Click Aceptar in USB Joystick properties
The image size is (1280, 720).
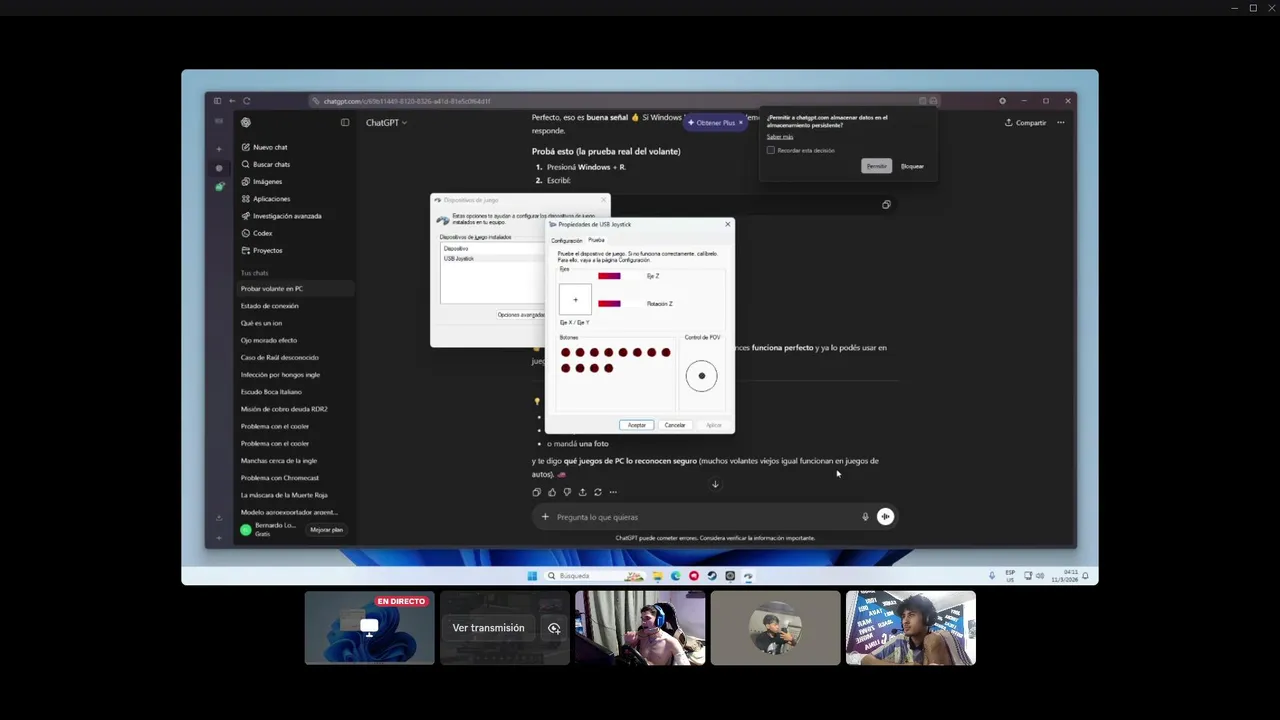pyautogui.click(x=637, y=425)
